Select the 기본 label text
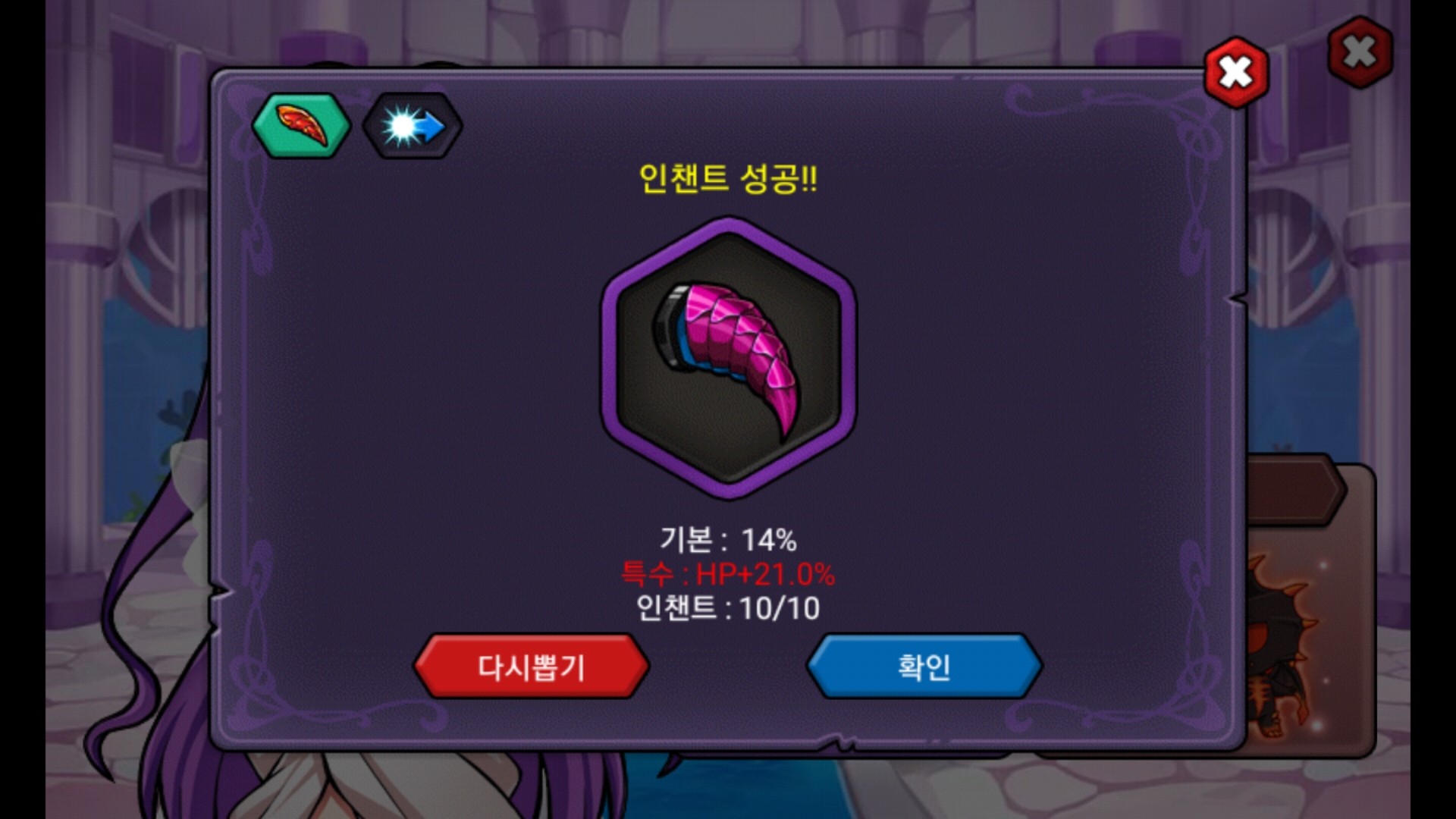Viewport: 1456px width, 819px height. [686, 540]
